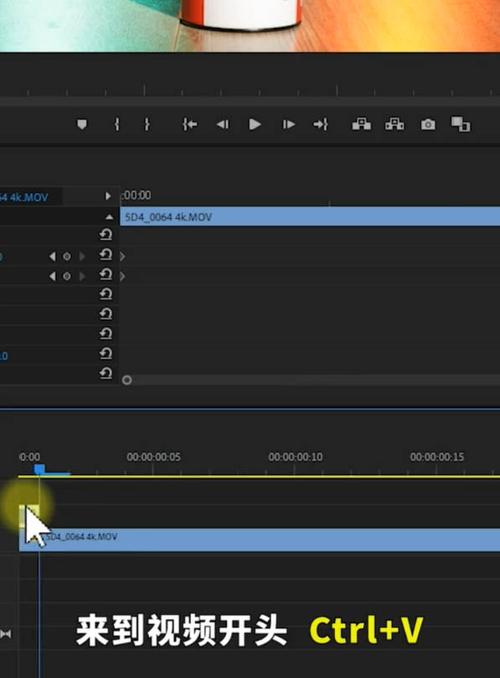Click the right arrow beside the 4k.MOV label
The width and height of the screenshot is (500, 678).
pos(108,196)
